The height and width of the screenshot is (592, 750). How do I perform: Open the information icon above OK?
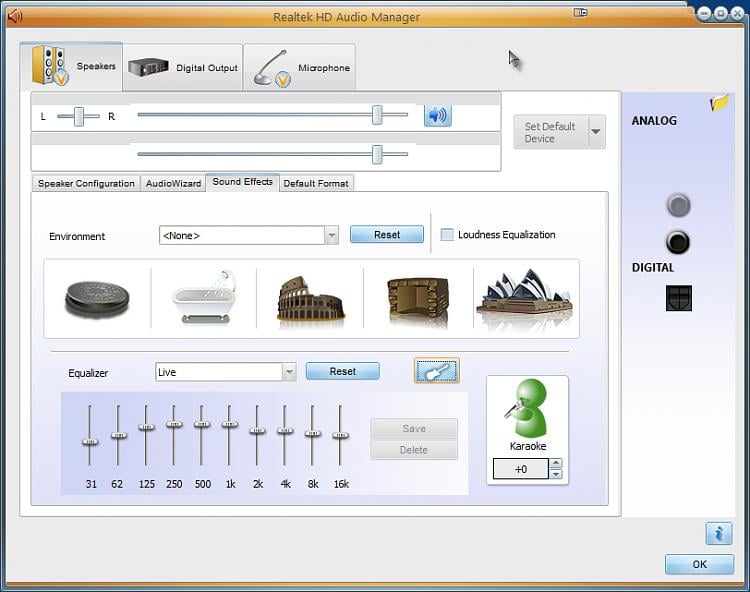tap(718, 533)
